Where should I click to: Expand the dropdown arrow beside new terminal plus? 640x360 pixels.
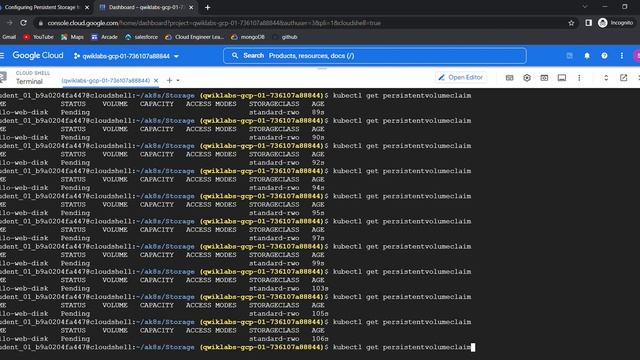tap(178, 81)
